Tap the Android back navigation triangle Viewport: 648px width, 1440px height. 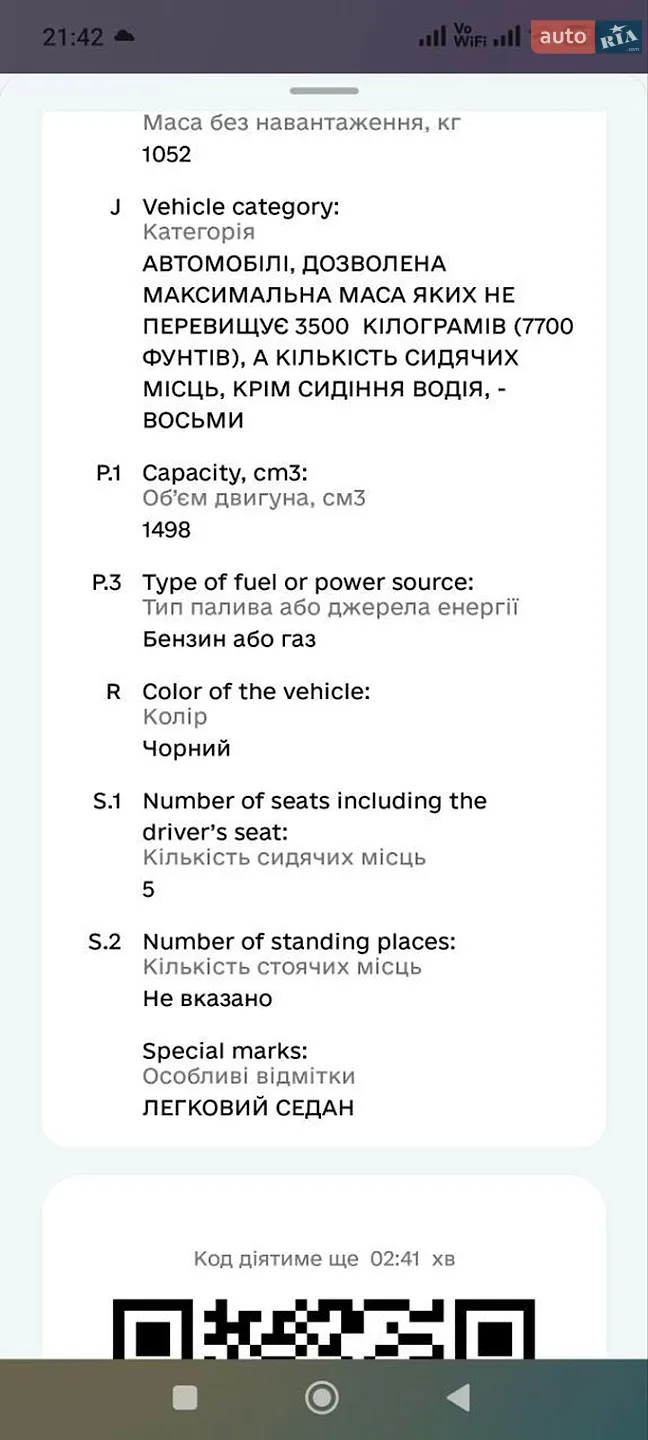pos(459,1397)
